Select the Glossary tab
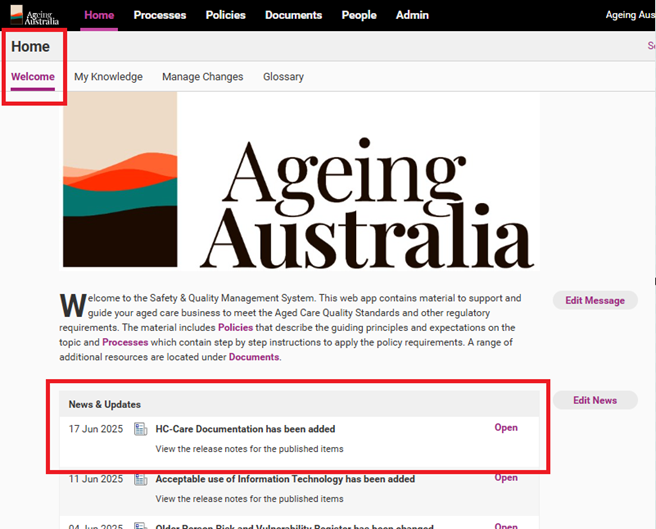 click(283, 77)
